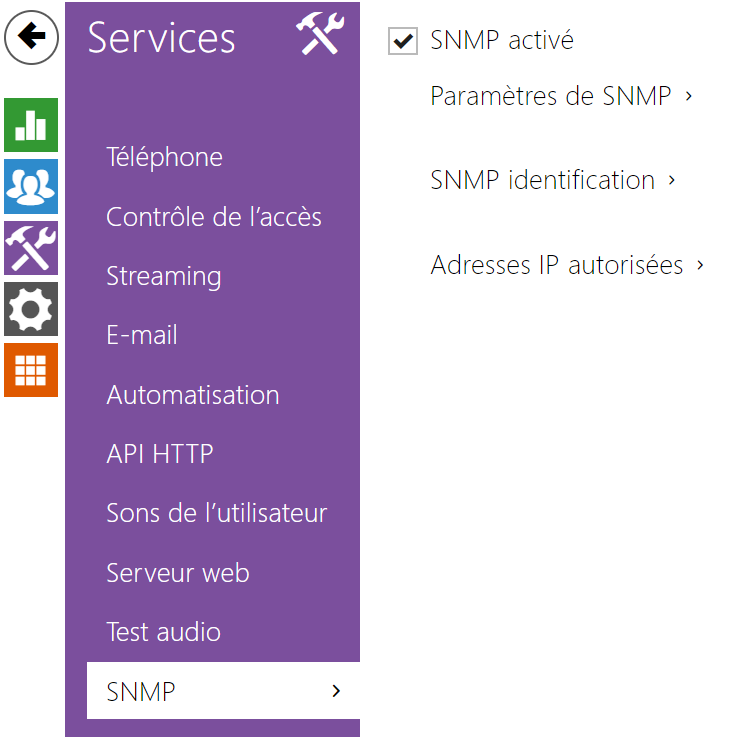The height and width of the screenshot is (737, 754).
Task: Select the purple Services tools icon
Action: point(31,247)
